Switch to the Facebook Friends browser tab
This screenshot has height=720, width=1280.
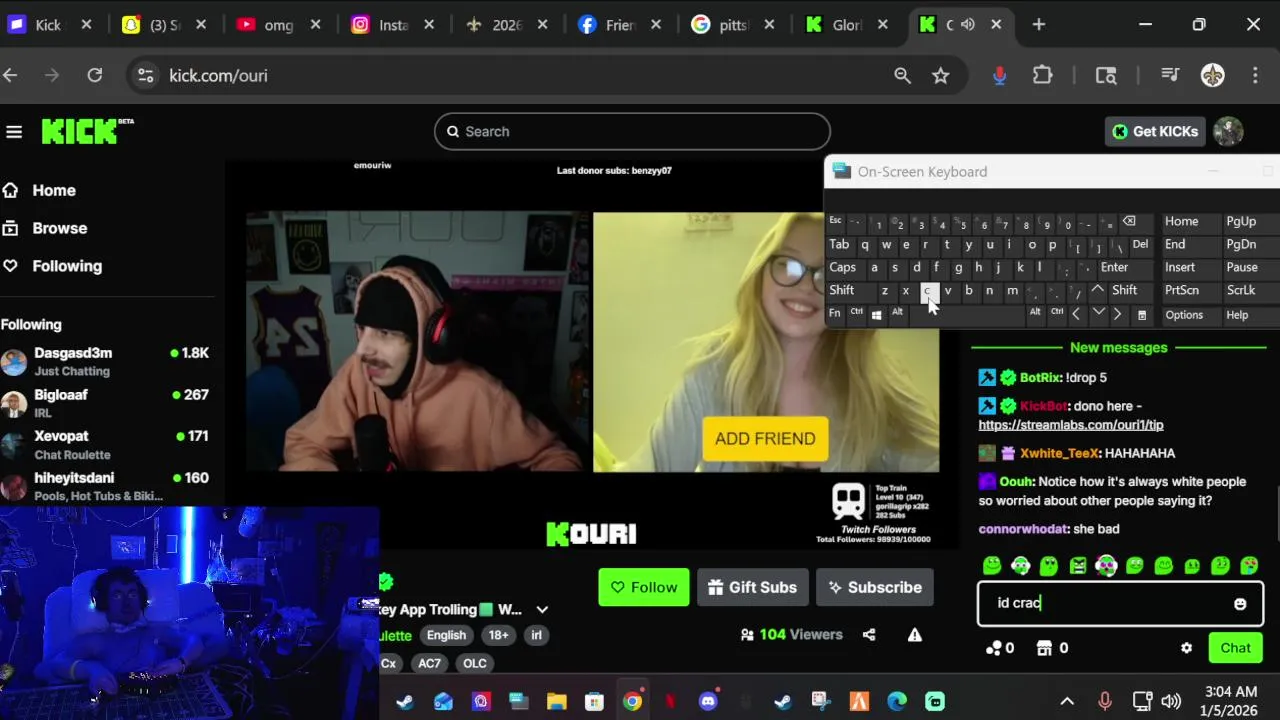(x=618, y=24)
